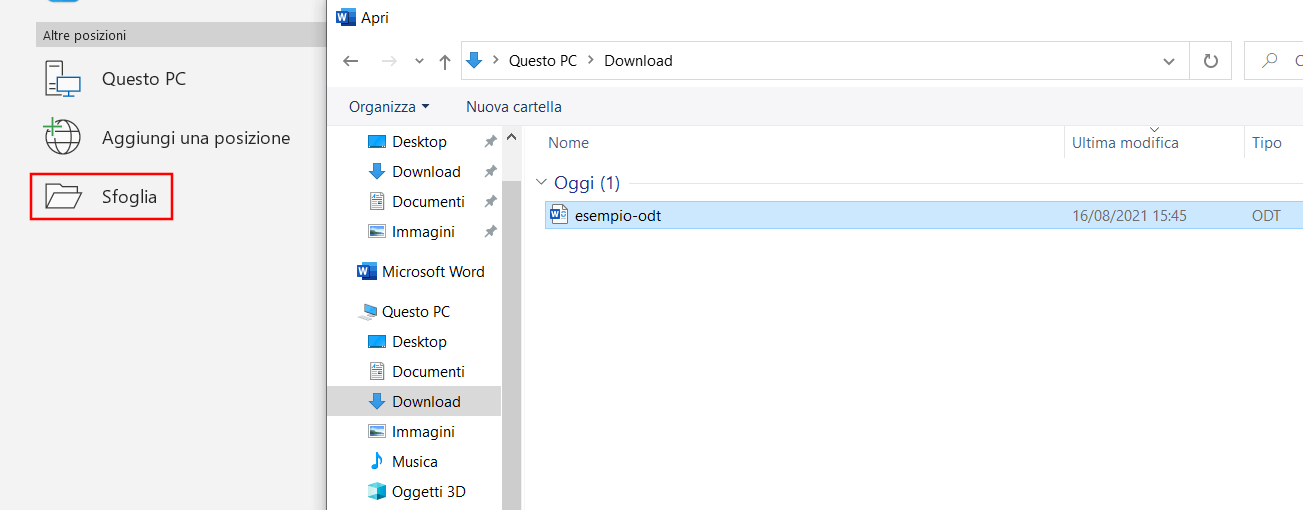Select Immagini under Questo PC tree
Image resolution: width=1303 pixels, height=510 pixels.
[423, 432]
